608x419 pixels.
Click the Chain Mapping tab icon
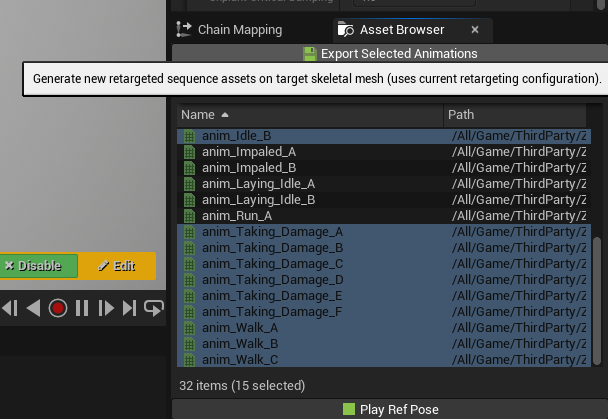tap(184, 29)
